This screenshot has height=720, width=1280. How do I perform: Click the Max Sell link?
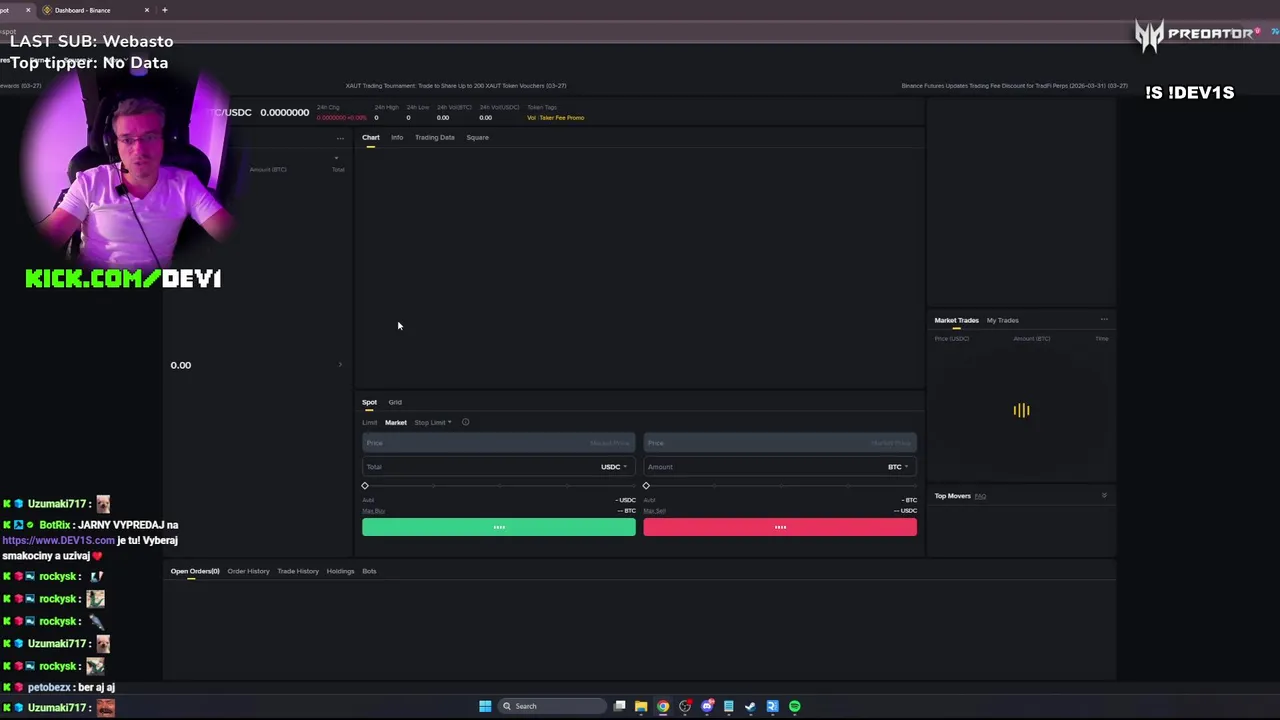pyautogui.click(x=655, y=511)
